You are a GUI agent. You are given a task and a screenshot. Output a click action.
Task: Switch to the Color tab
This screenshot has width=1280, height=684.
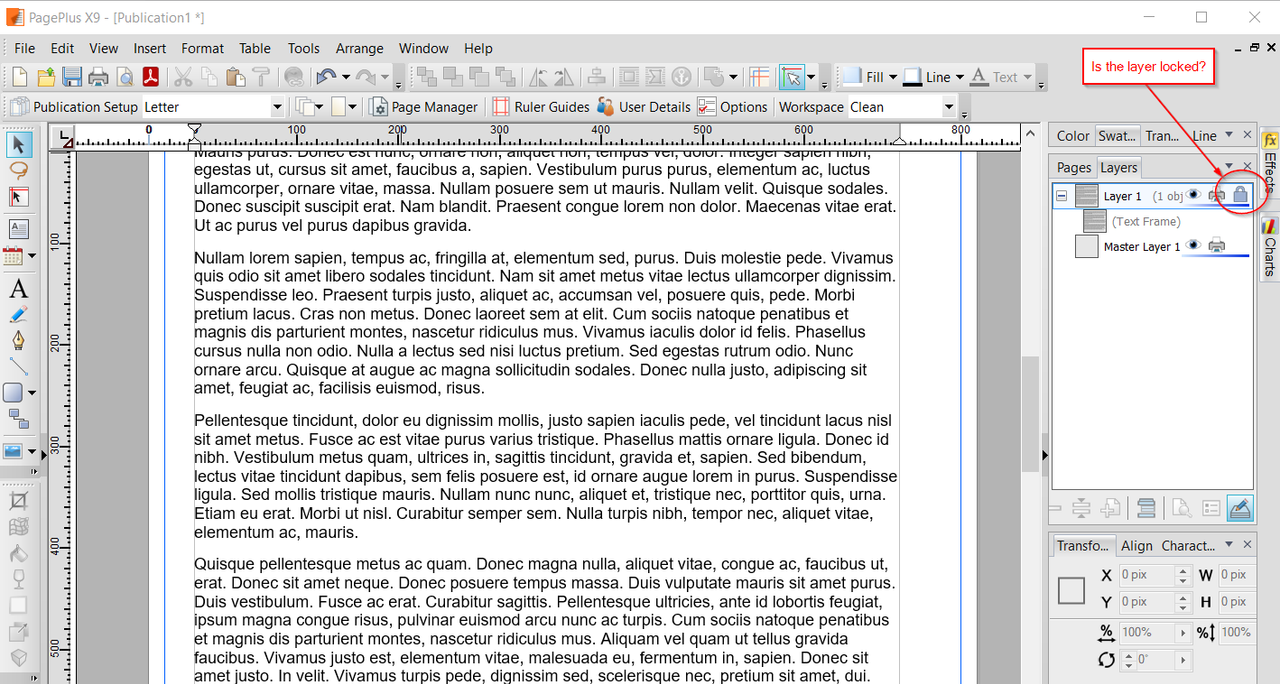tap(1073, 136)
